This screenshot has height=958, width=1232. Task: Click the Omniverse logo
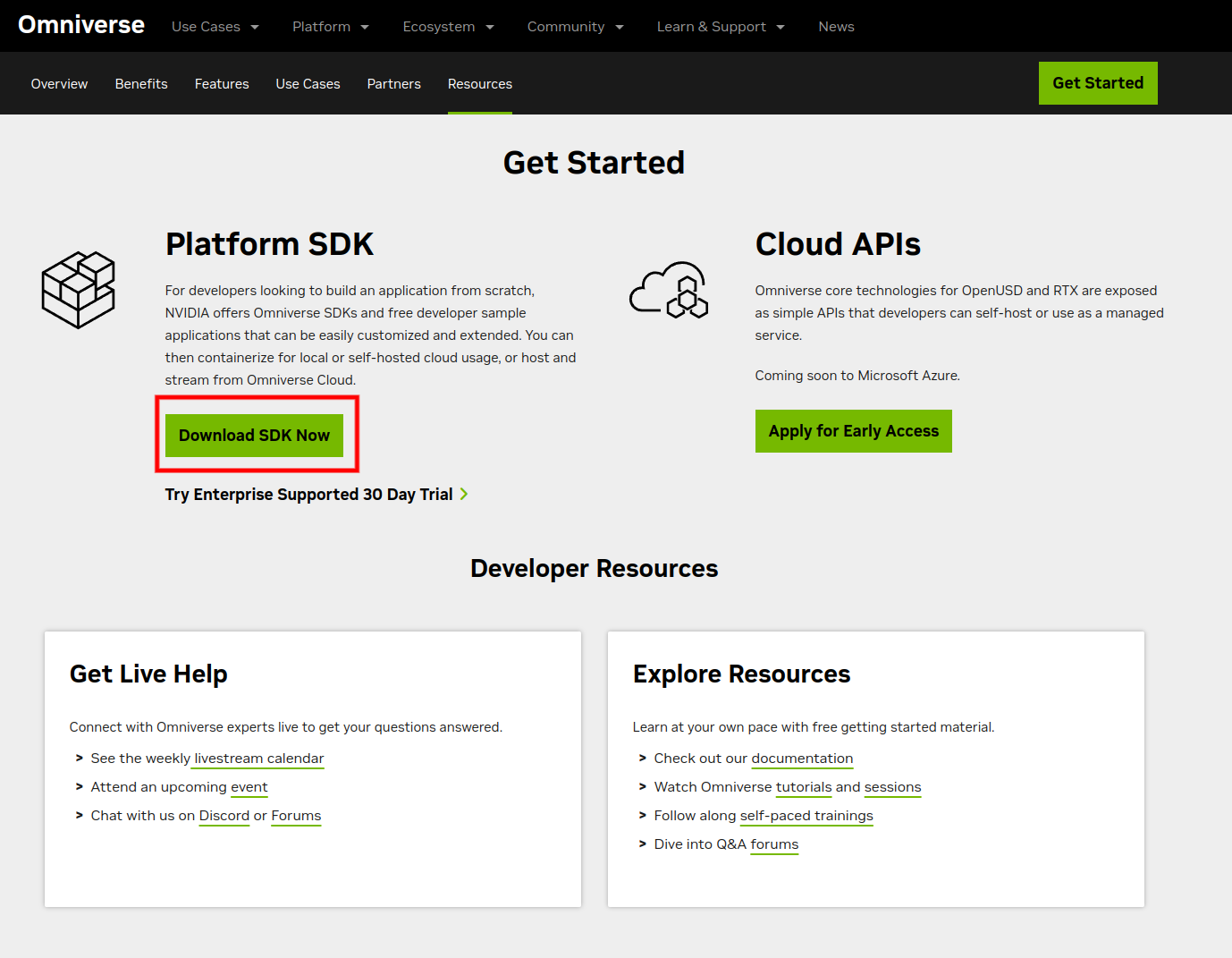(x=81, y=25)
